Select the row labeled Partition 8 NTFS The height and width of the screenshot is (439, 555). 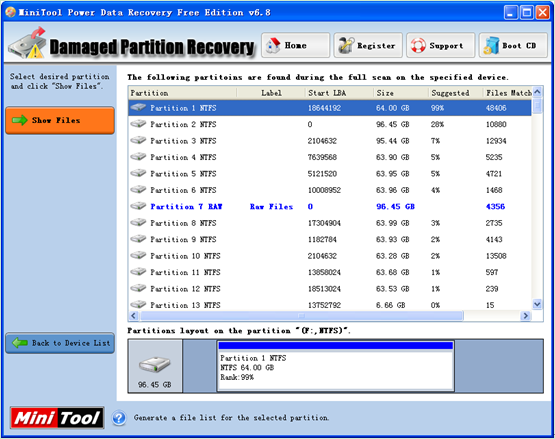330,223
